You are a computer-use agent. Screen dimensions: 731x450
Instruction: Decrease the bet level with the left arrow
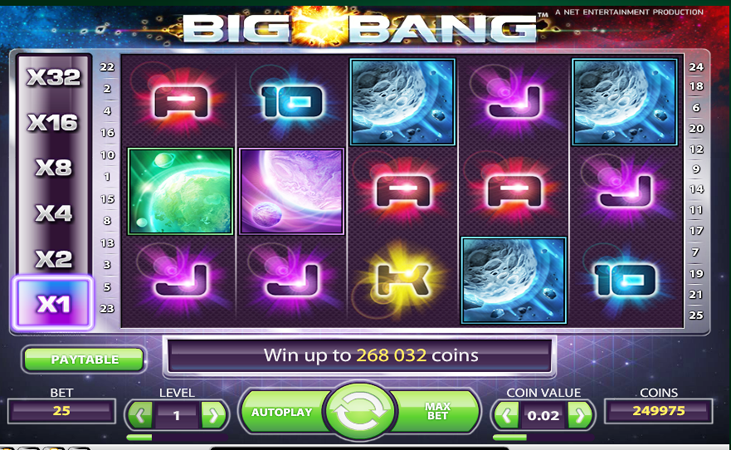pyautogui.click(x=140, y=415)
